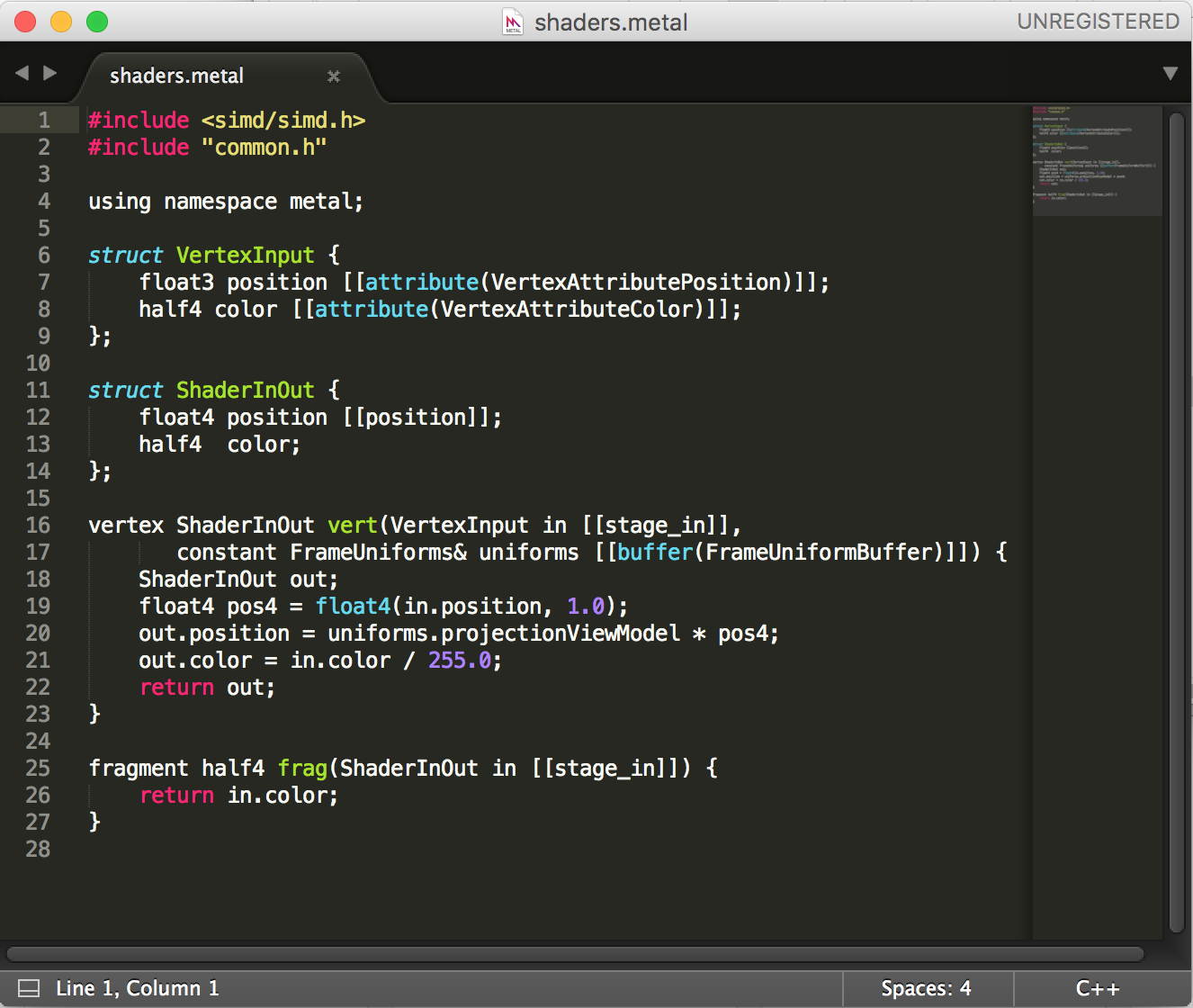This screenshot has width=1193, height=1008.
Task: Close the shaders.metal tab
Action: click(334, 76)
